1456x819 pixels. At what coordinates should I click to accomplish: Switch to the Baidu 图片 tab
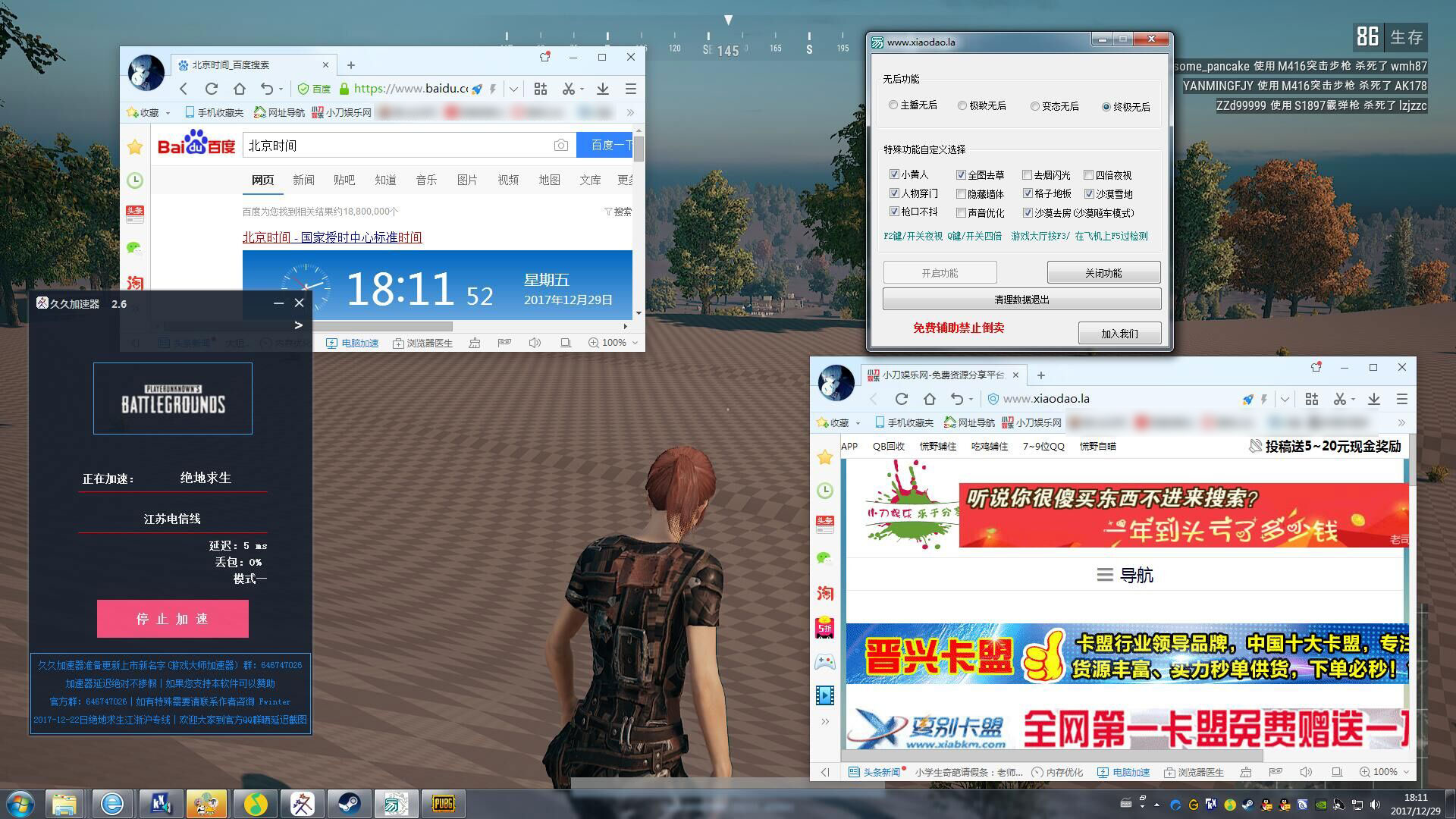(x=467, y=180)
